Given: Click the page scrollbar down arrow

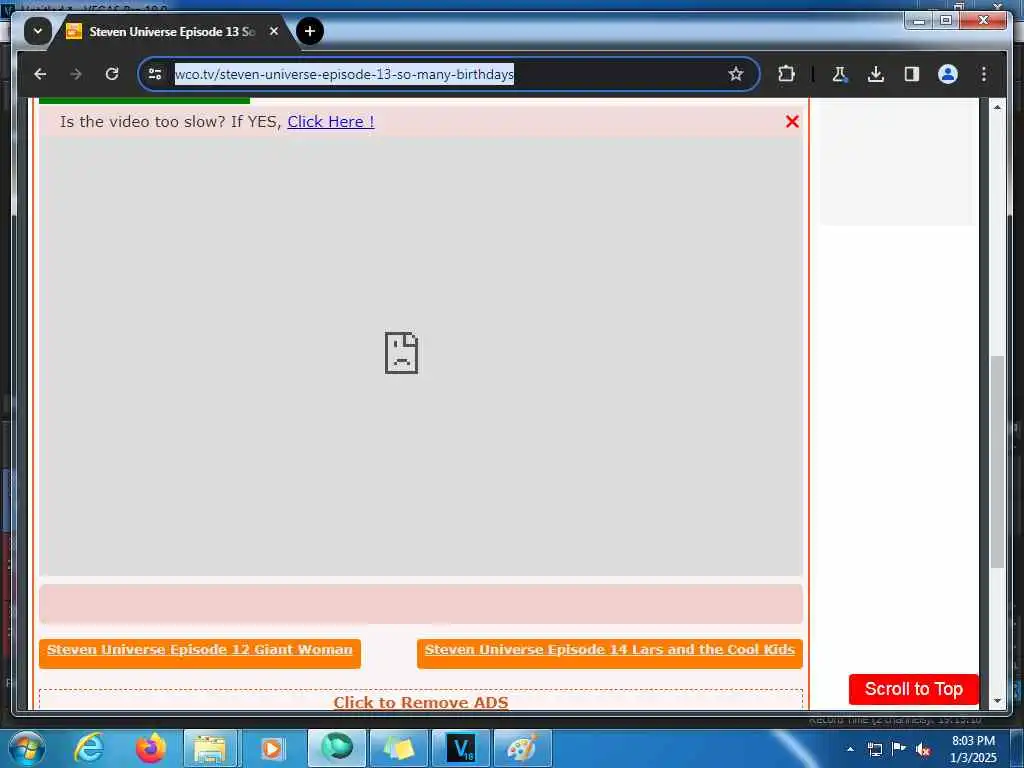Looking at the screenshot, I should (997, 701).
